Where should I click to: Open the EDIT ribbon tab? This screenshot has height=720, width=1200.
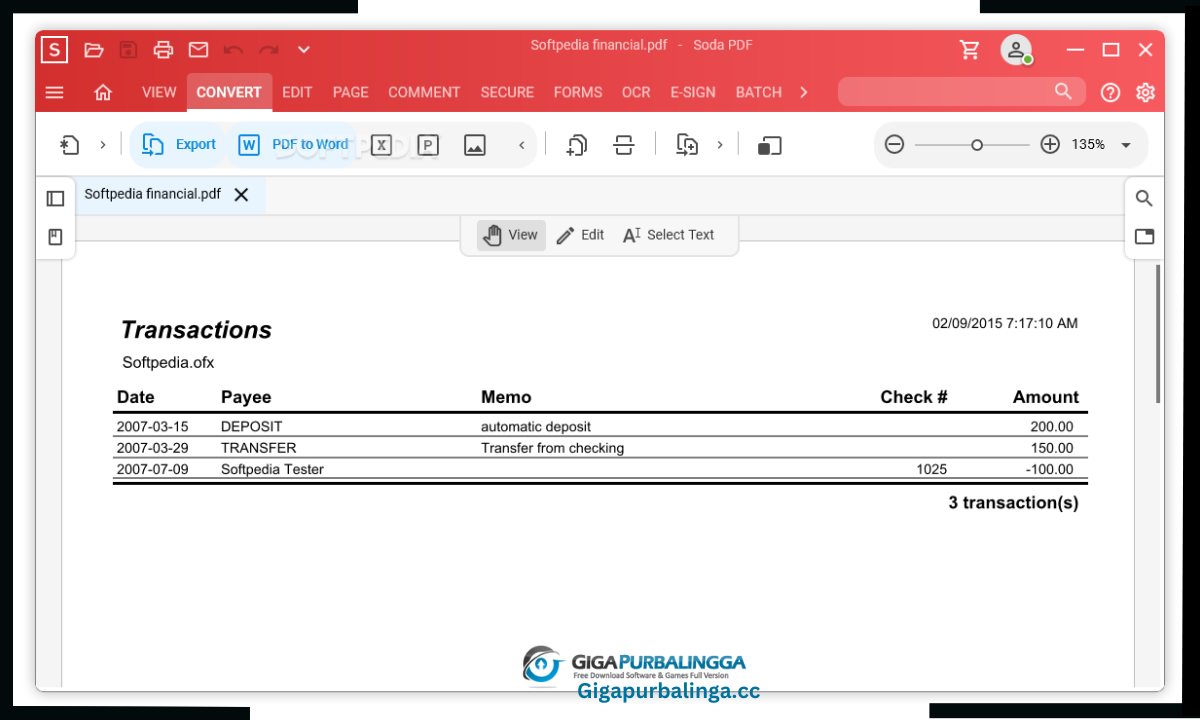coord(297,92)
